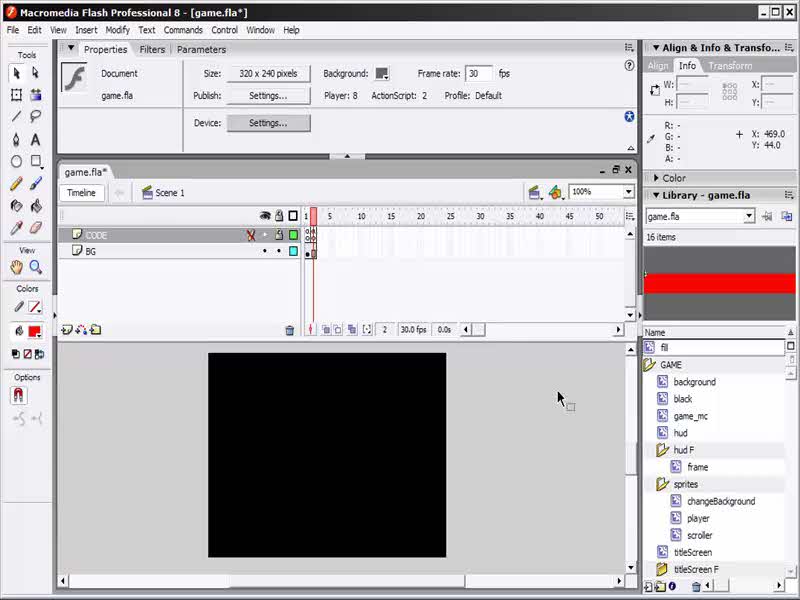Open the stage zoom percentage dropdown
800x600 pixels.
tap(628, 192)
